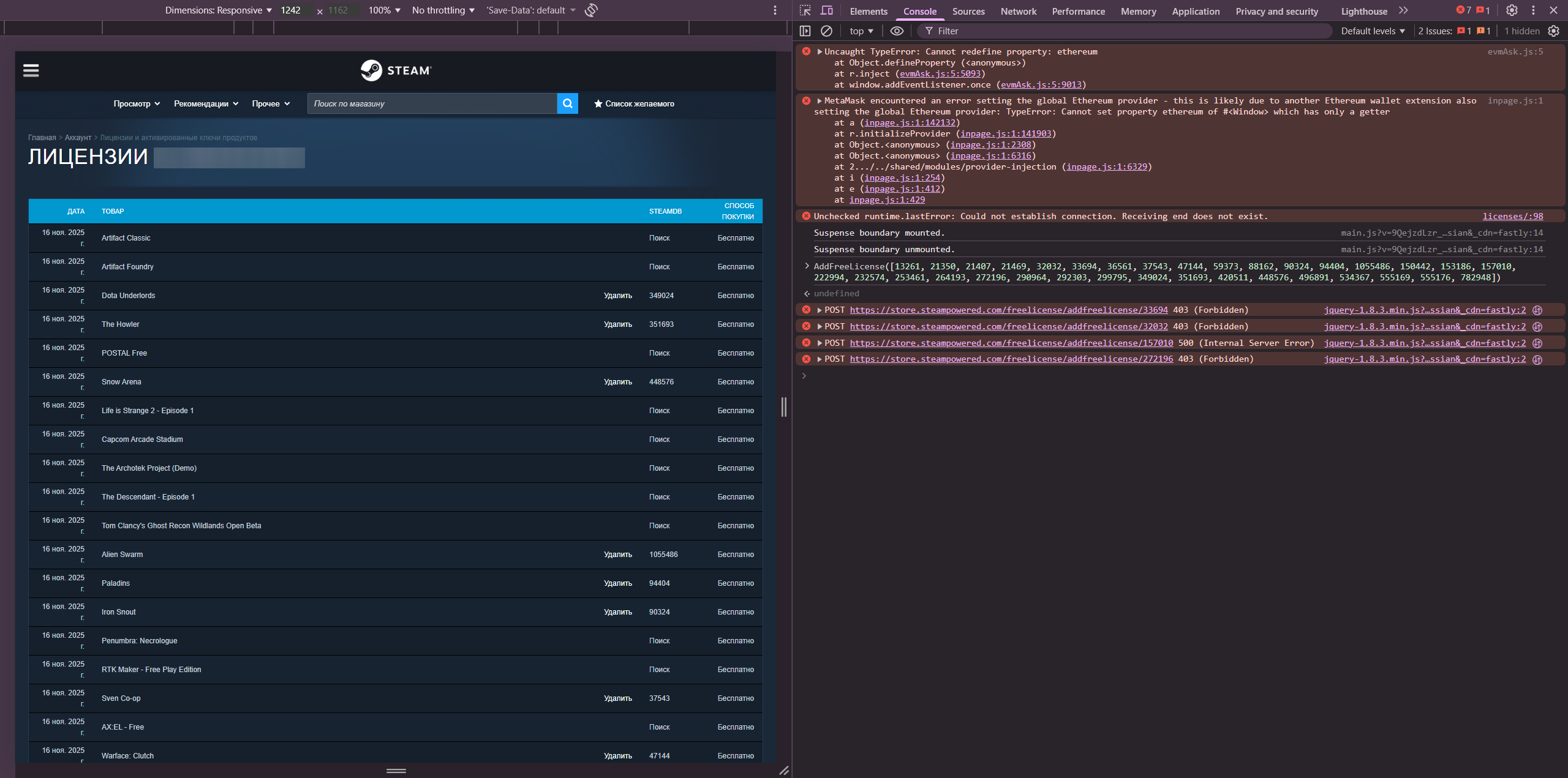Expand the Просмотр store menu
Screen dimensions: 1568x778
pyautogui.click(x=137, y=104)
